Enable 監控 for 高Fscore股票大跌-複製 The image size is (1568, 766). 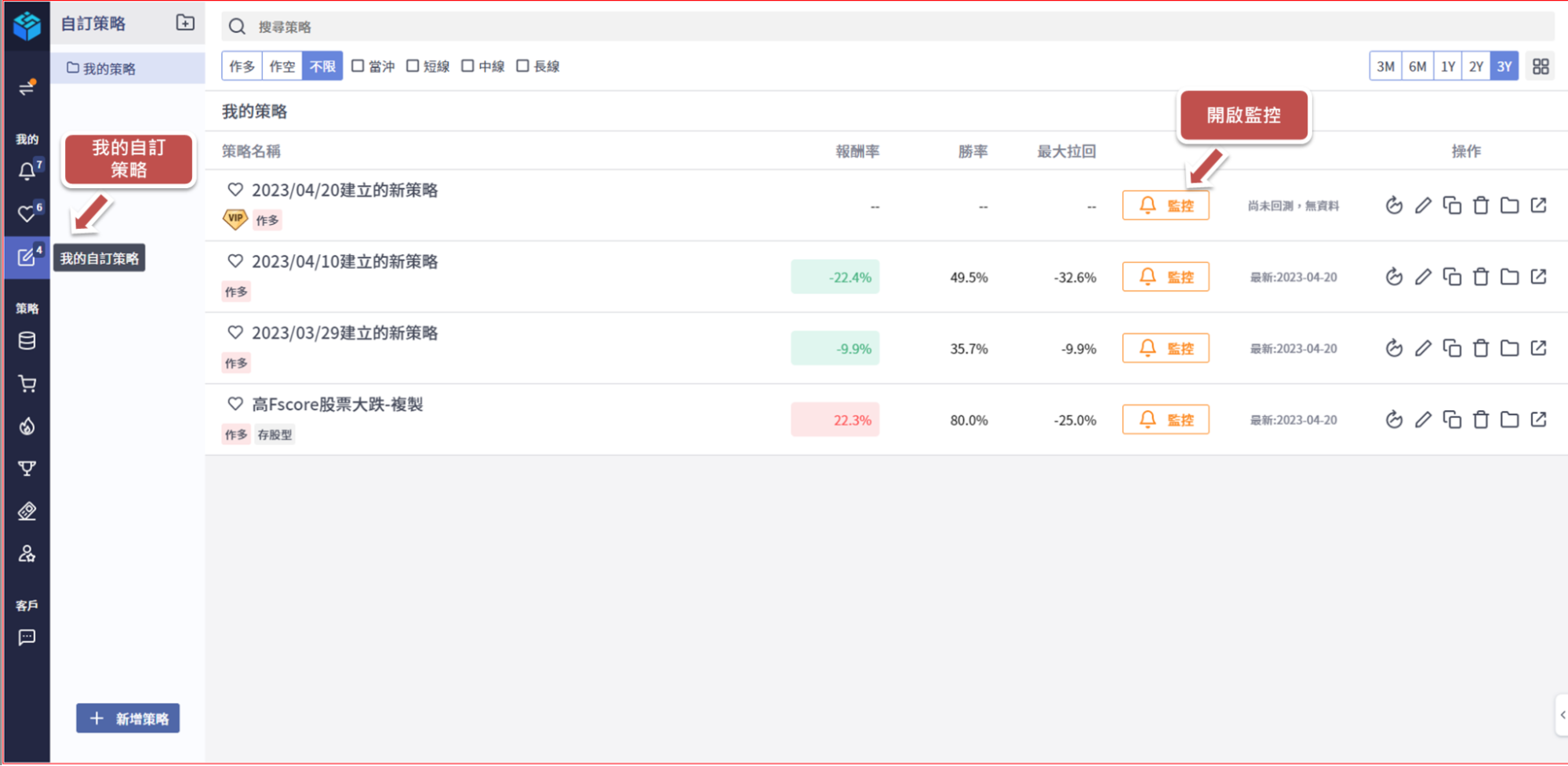pyautogui.click(x=1166, y=419)
